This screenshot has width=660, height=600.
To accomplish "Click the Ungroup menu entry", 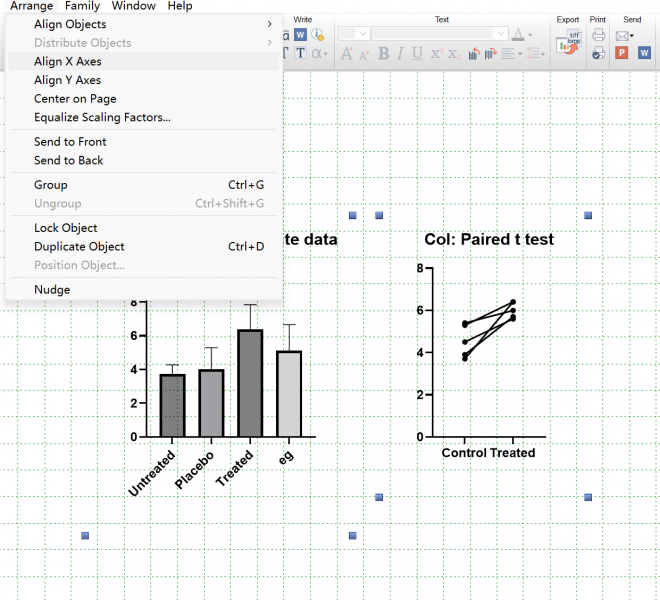I will click(143, 203).
